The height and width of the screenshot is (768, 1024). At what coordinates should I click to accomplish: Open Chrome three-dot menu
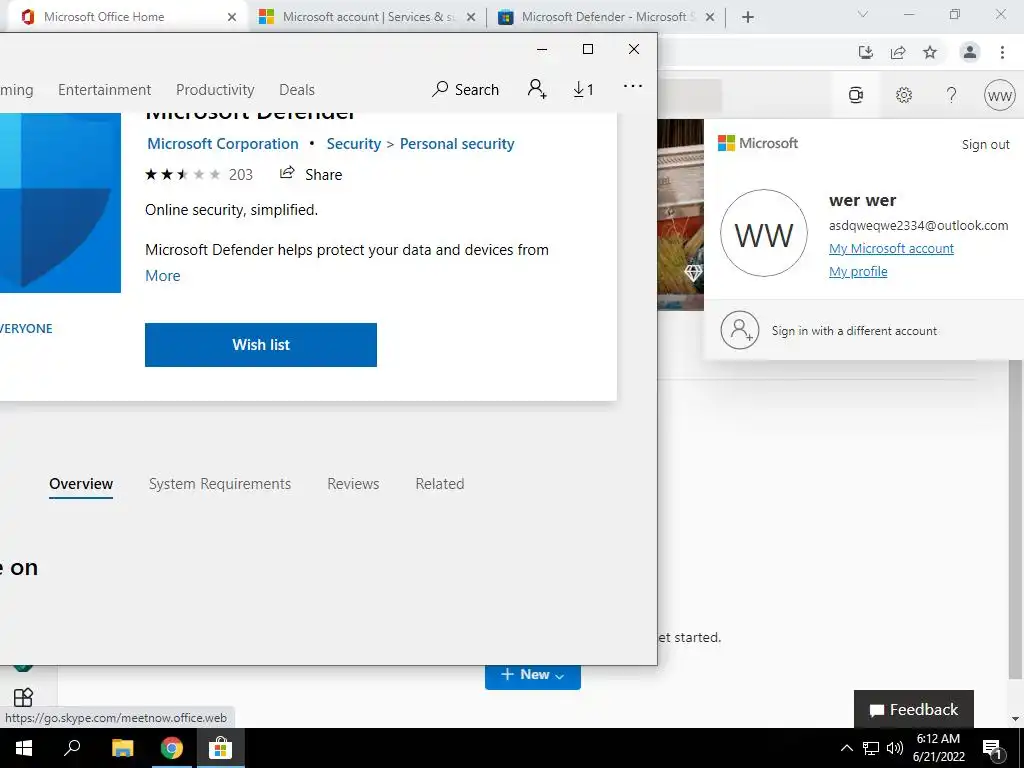1002,52
